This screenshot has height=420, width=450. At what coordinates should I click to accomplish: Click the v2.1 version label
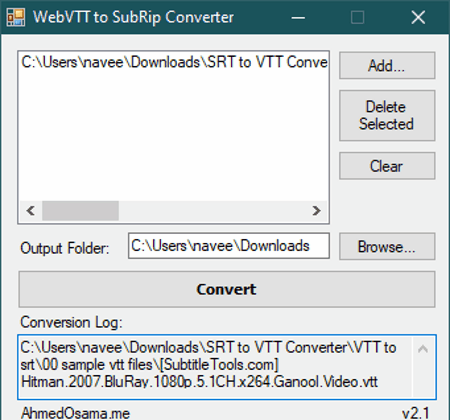(x=416, y=413)
